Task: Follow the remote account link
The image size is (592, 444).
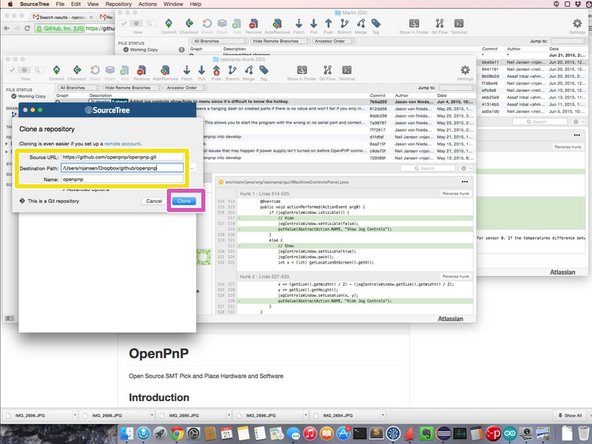Action: pos(122,144)
